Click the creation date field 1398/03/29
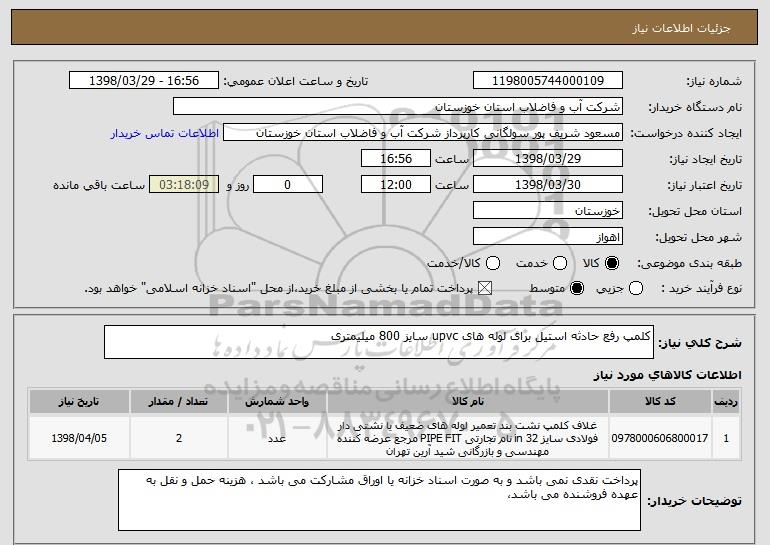770x545 pixels. tap(548, 159)
